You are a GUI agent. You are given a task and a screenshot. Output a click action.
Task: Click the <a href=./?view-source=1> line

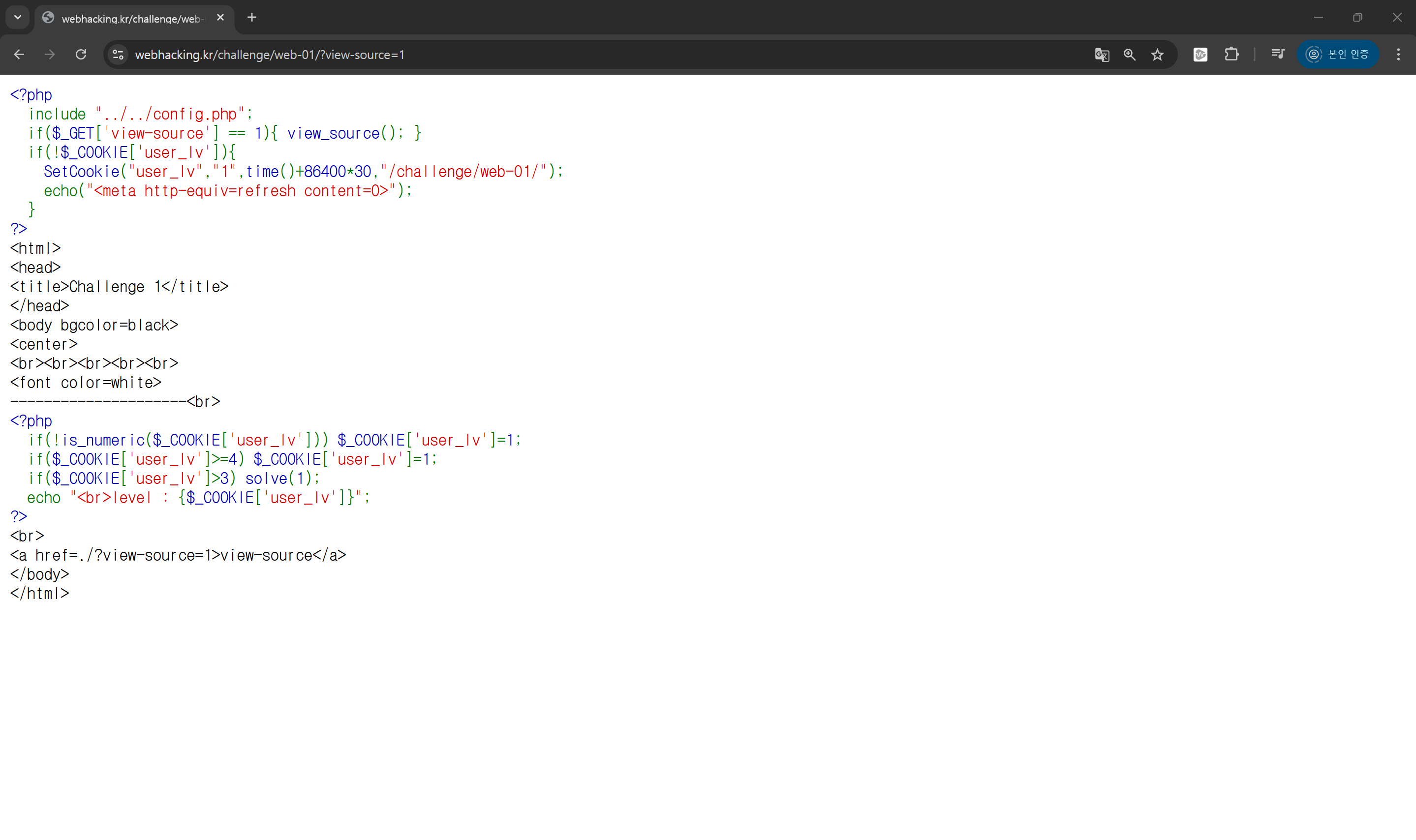pos(178,556)
